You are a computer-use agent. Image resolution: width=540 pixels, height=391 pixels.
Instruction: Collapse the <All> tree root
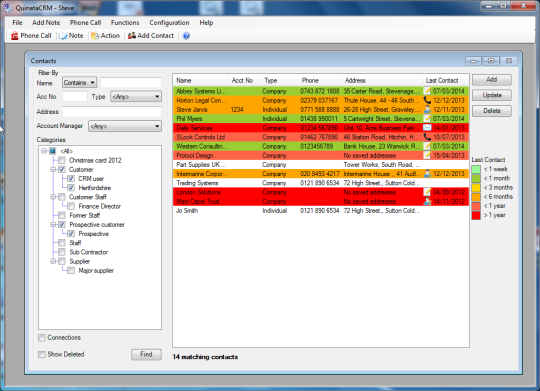coord(44,151)
